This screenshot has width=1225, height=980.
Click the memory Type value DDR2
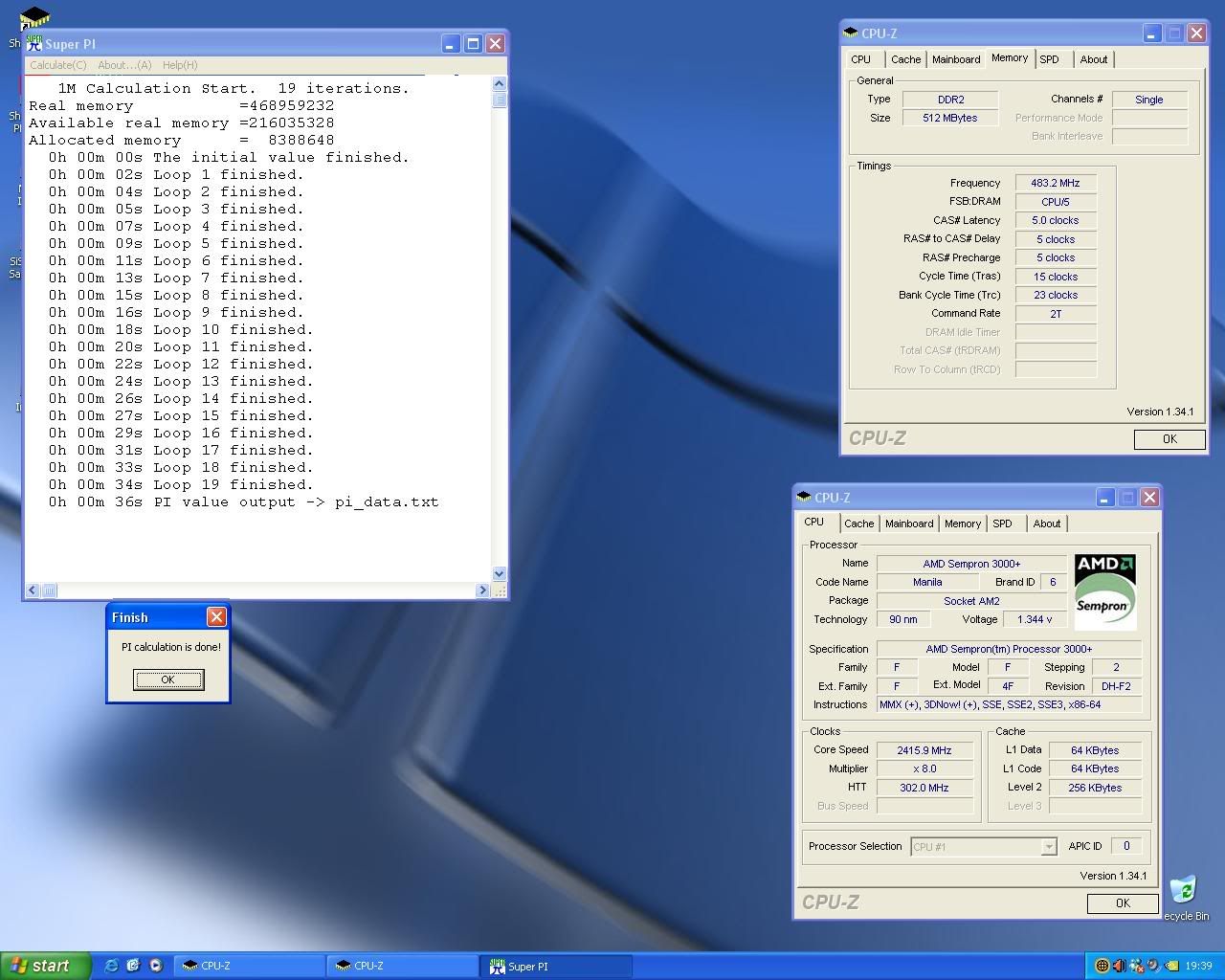(950, 100)
